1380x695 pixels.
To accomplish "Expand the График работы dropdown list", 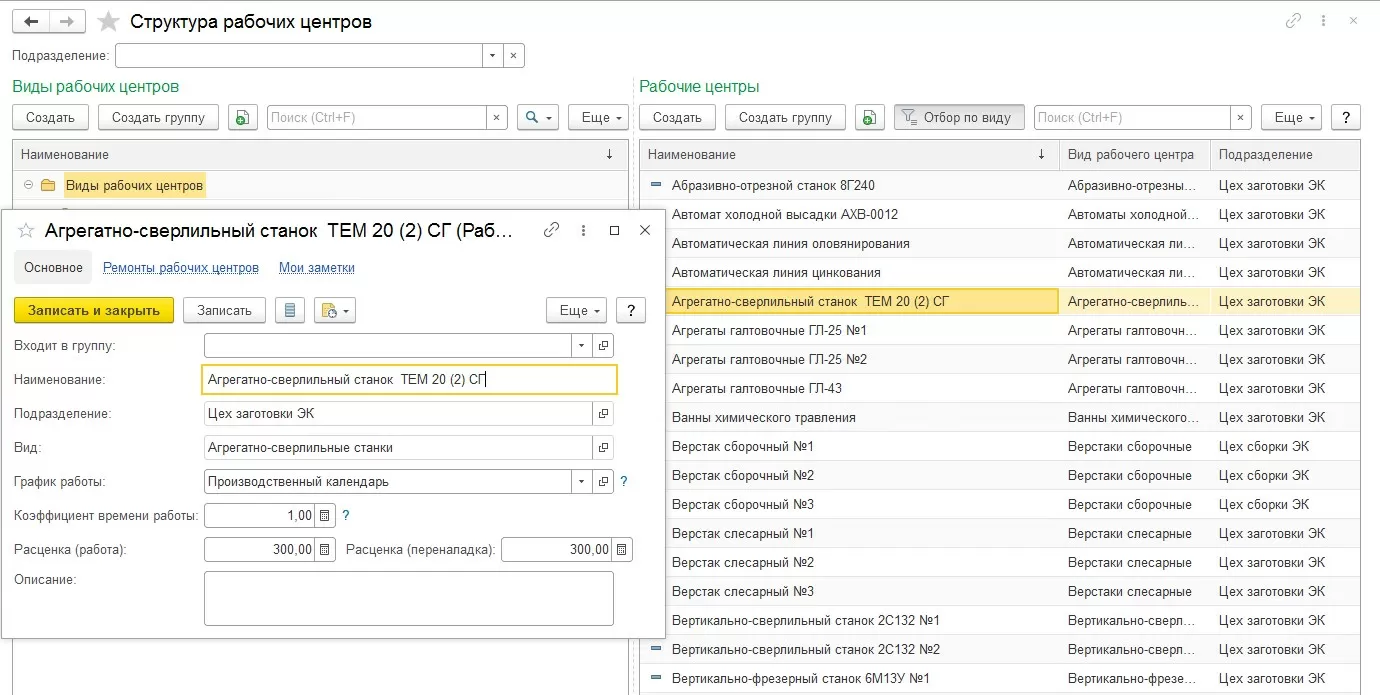I will [582, 482].
